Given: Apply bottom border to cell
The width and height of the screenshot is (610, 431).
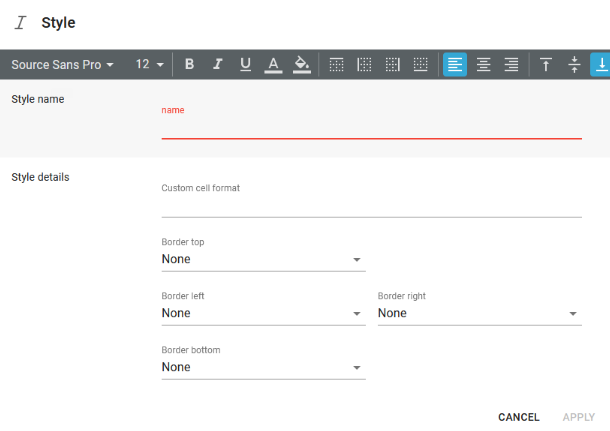Looking at the screenshot, I should (x=421, y=64).
